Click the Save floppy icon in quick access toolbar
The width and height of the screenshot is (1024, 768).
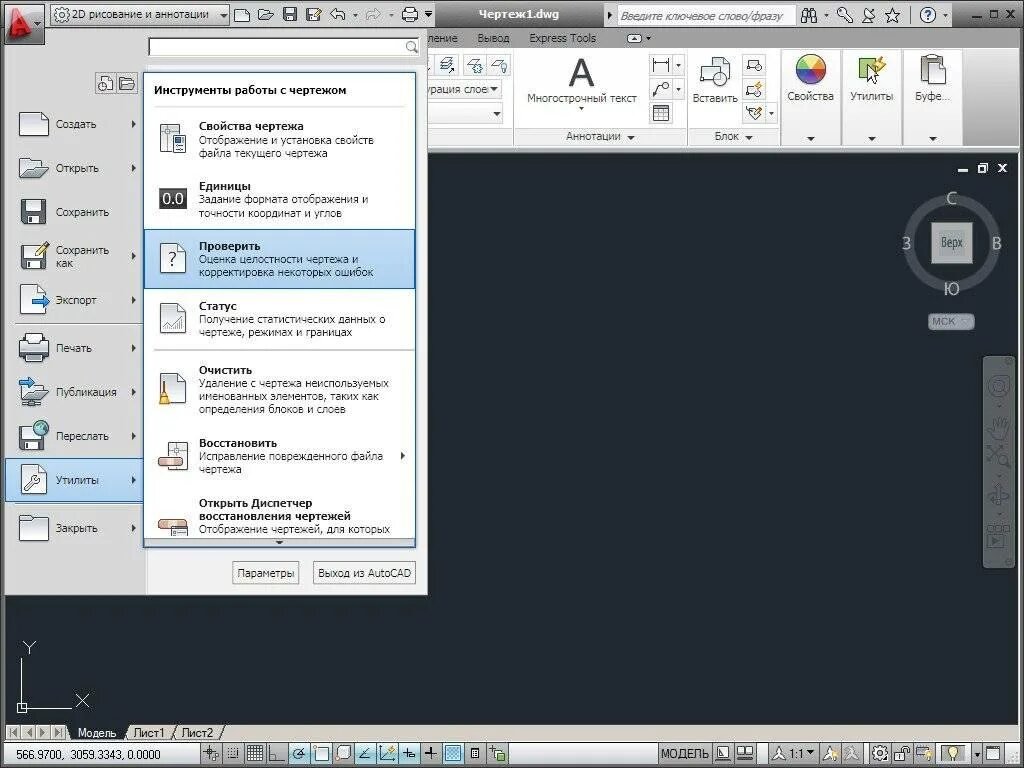point(289,14)
